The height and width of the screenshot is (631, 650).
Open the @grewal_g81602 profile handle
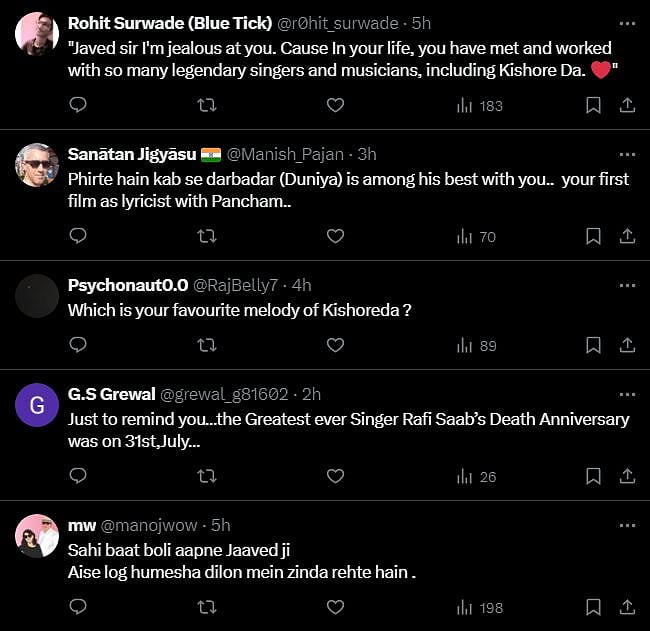(x=224, y=394)
